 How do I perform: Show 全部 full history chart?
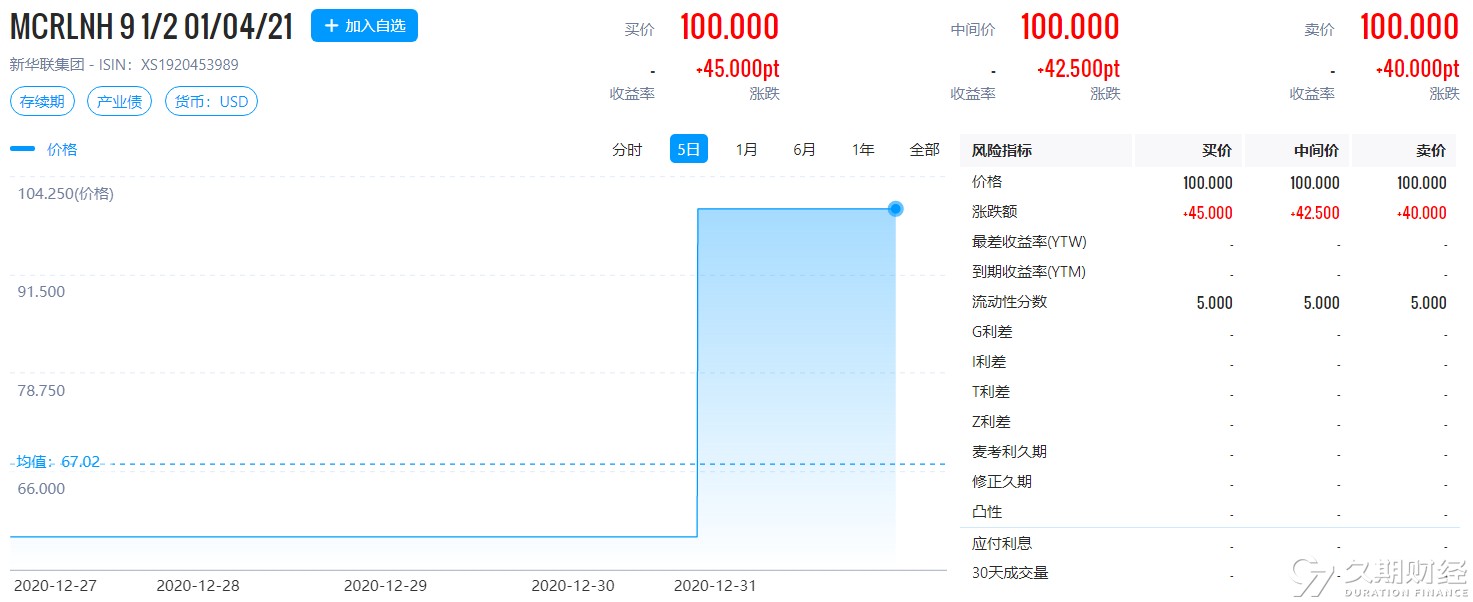pyautogui.click(x=925, y=150)
